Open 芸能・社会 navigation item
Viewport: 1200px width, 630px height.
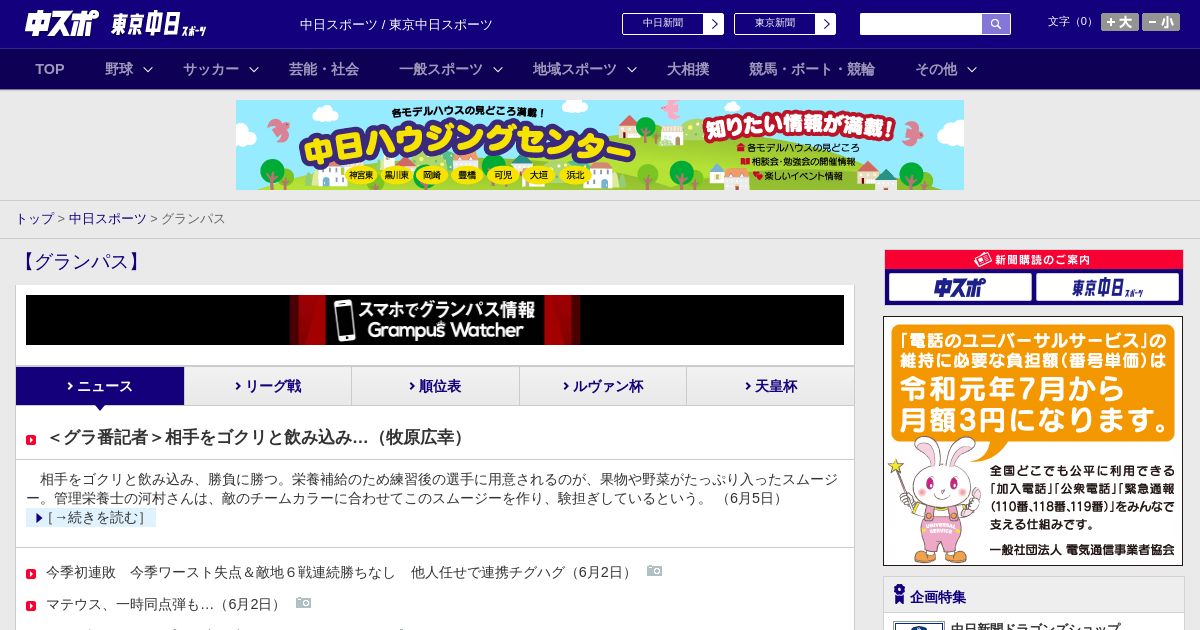click(324, 69)
